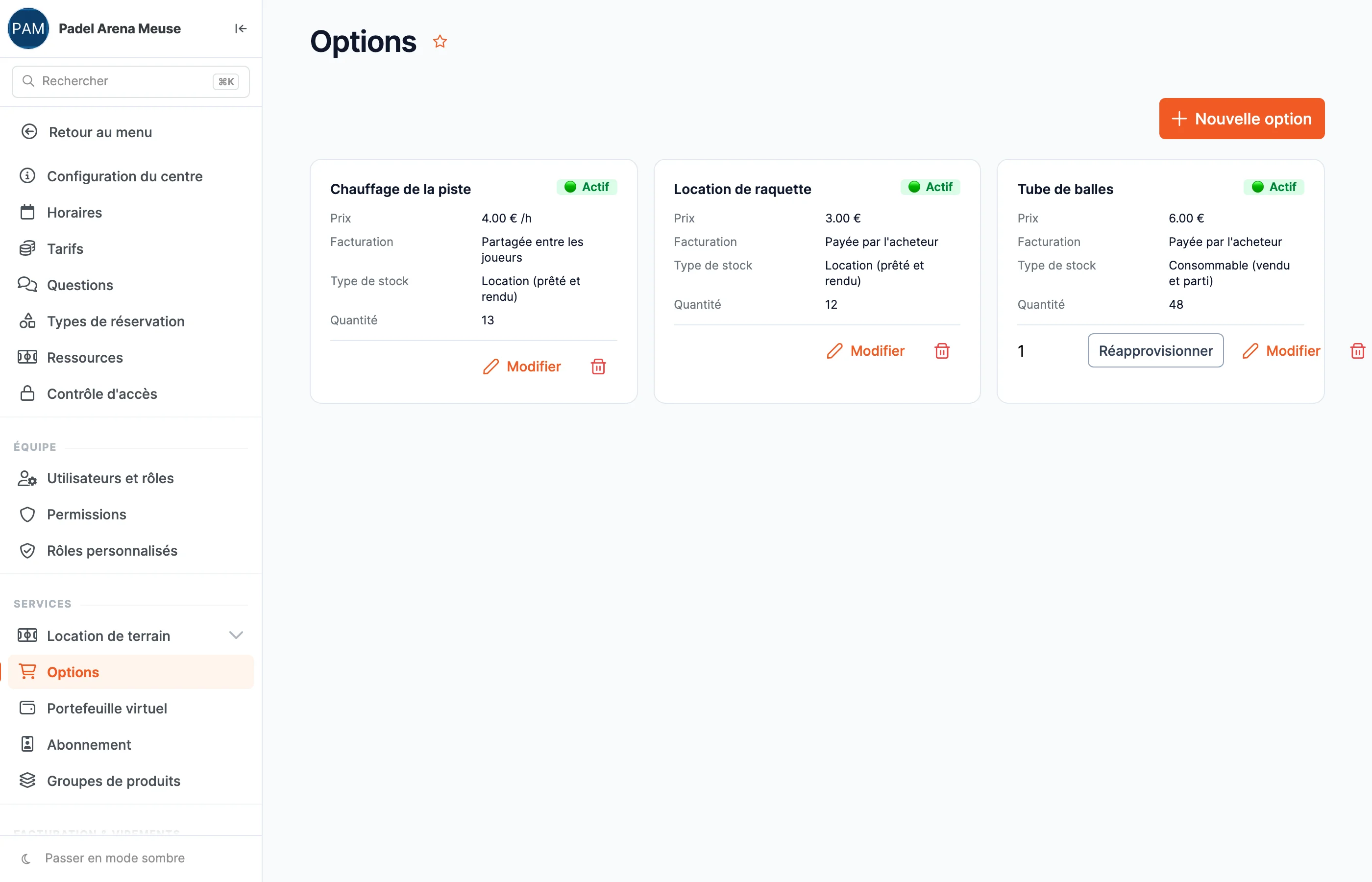Click the search magnifier icon
Image resolution: width=1372 pixels, height=882 pixels.
pos(28,81)
